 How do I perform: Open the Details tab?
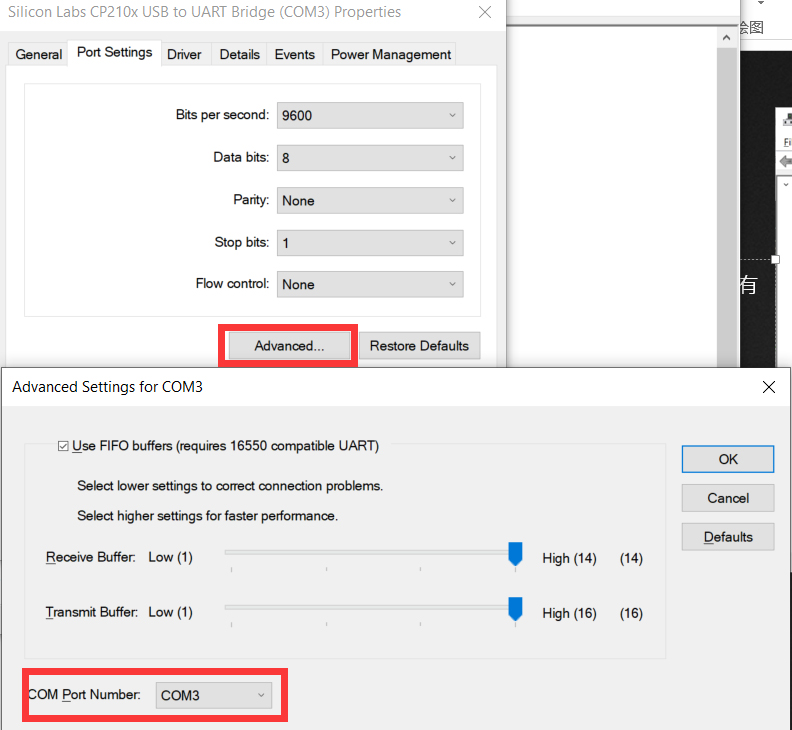239,54
